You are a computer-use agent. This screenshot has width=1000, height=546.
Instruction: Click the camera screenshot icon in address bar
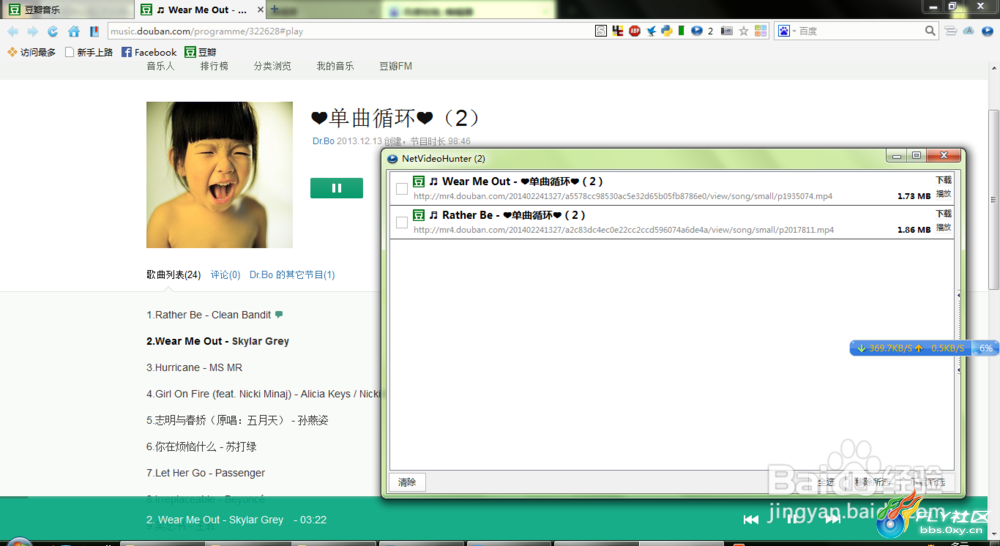tap(726, 31)
